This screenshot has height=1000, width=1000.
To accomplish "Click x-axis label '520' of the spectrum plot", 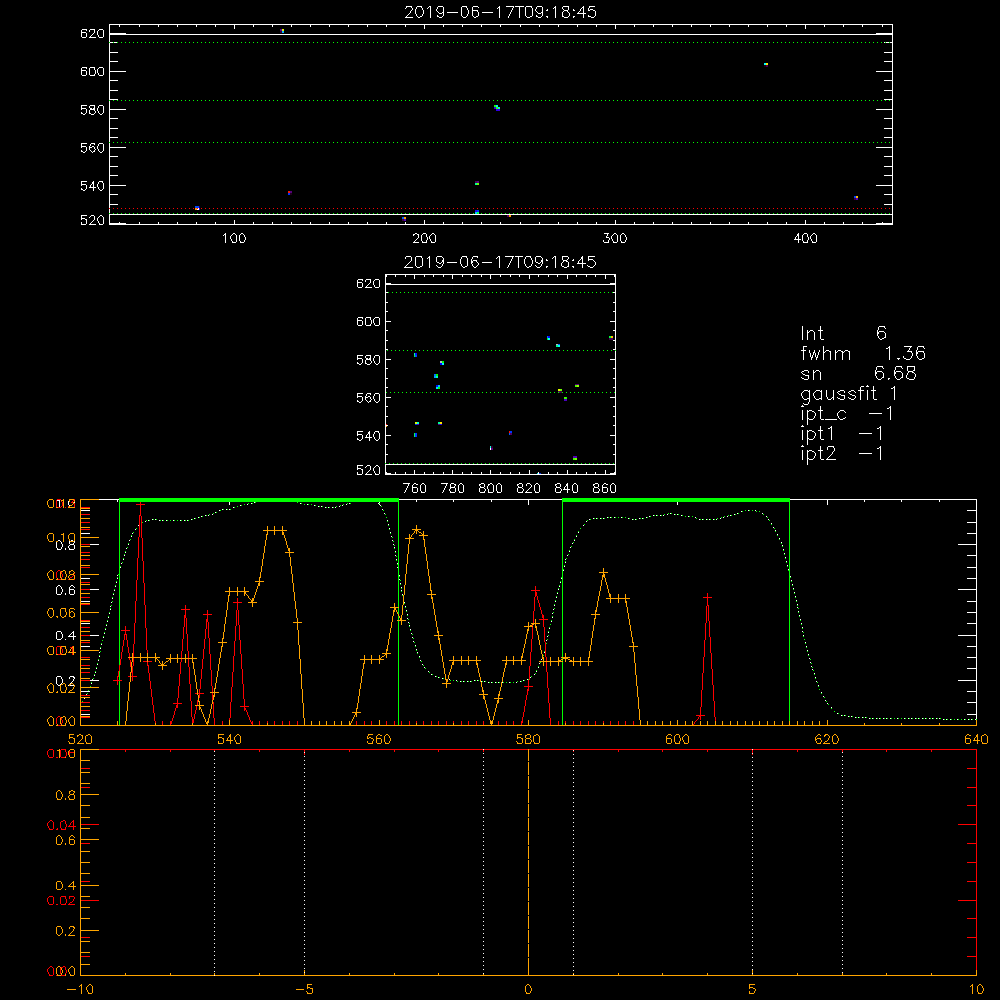I will coord(80,739).
